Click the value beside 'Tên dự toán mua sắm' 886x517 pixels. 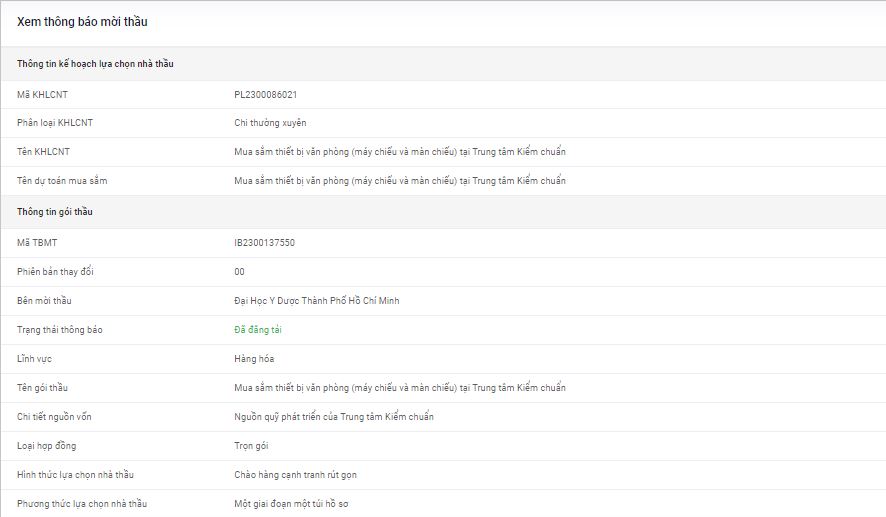point(400,181)
